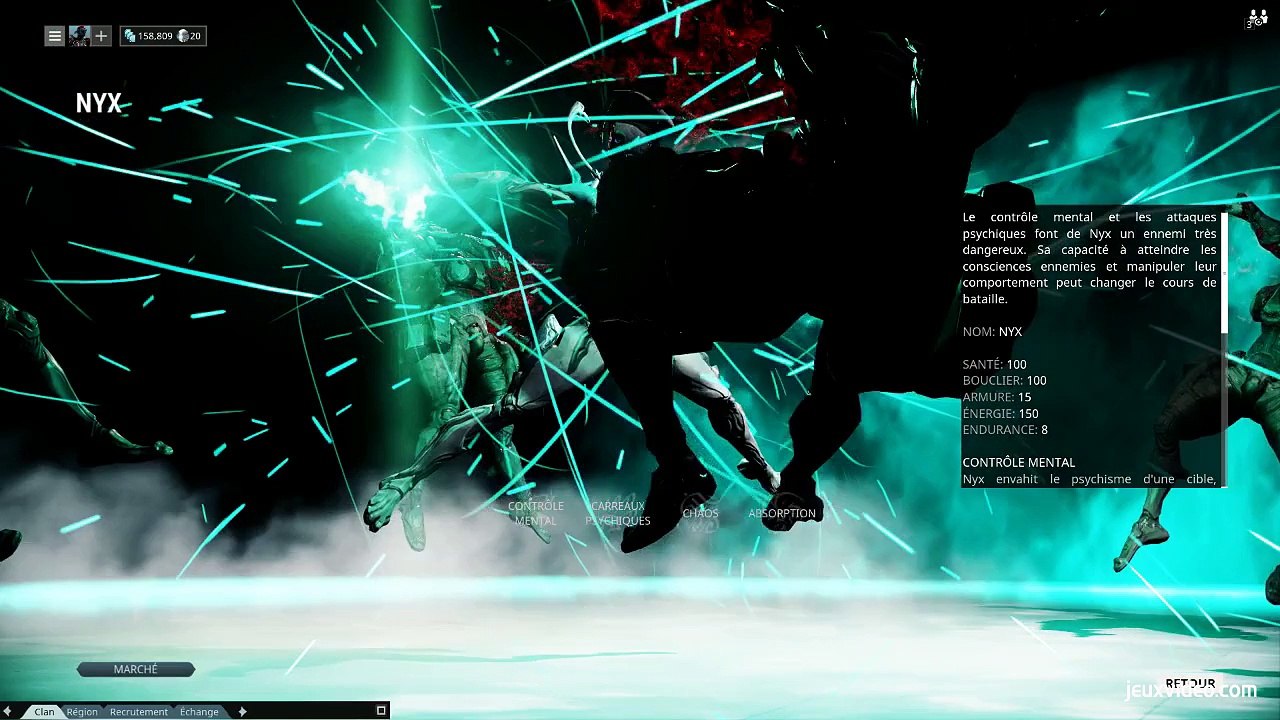Click the player avatar portrait
The image size is (1280, 720).
[79, 36]
